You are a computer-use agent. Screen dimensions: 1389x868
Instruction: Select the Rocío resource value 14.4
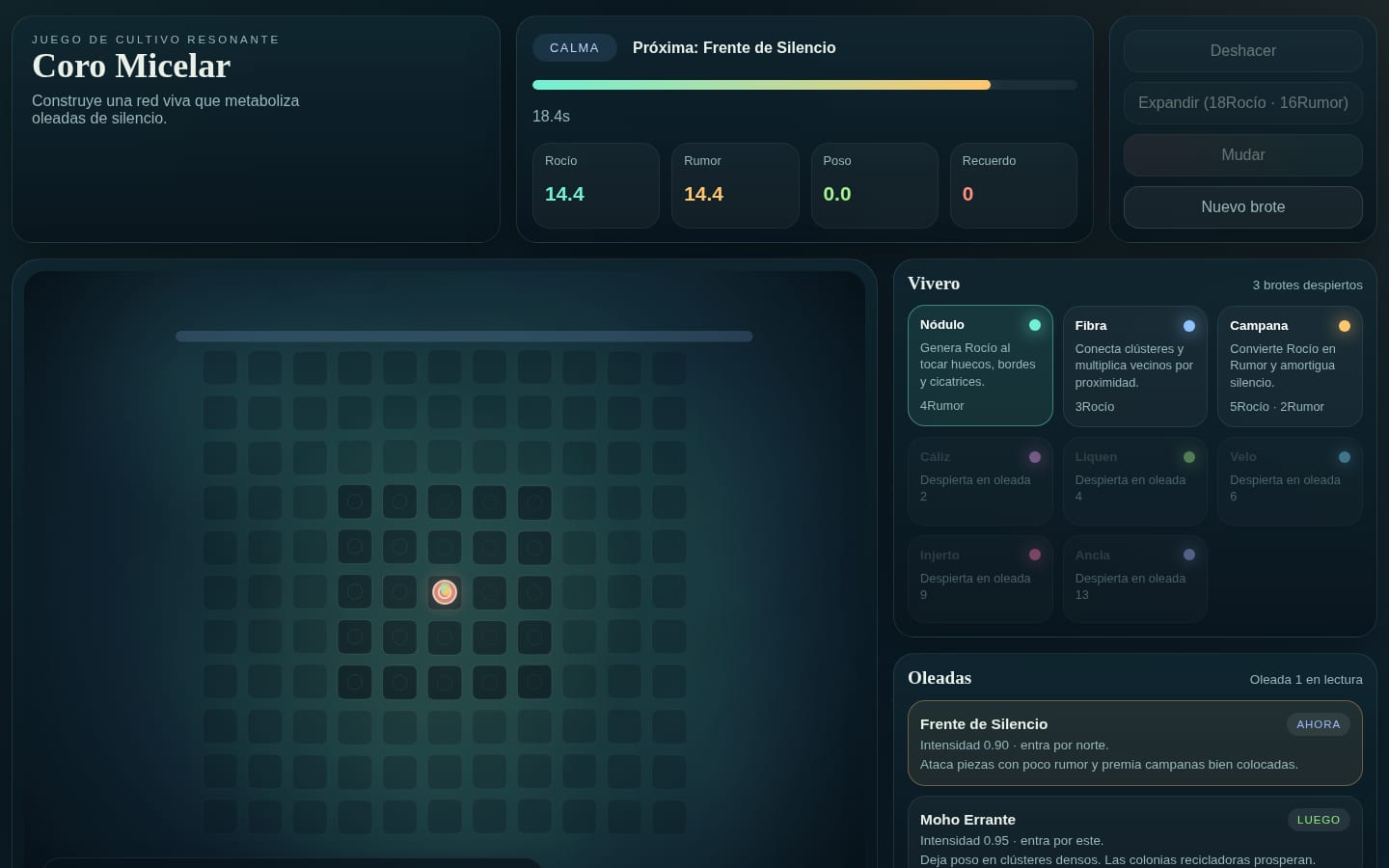564,194
